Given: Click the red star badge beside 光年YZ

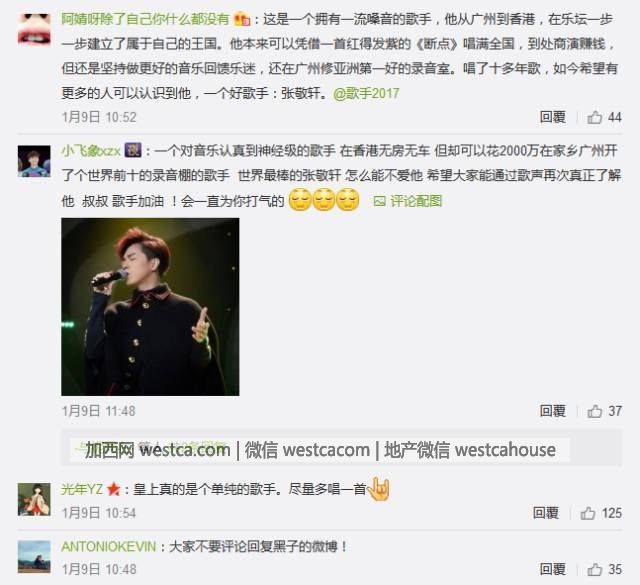Looking at the screenshot, I should coord(113,489).
